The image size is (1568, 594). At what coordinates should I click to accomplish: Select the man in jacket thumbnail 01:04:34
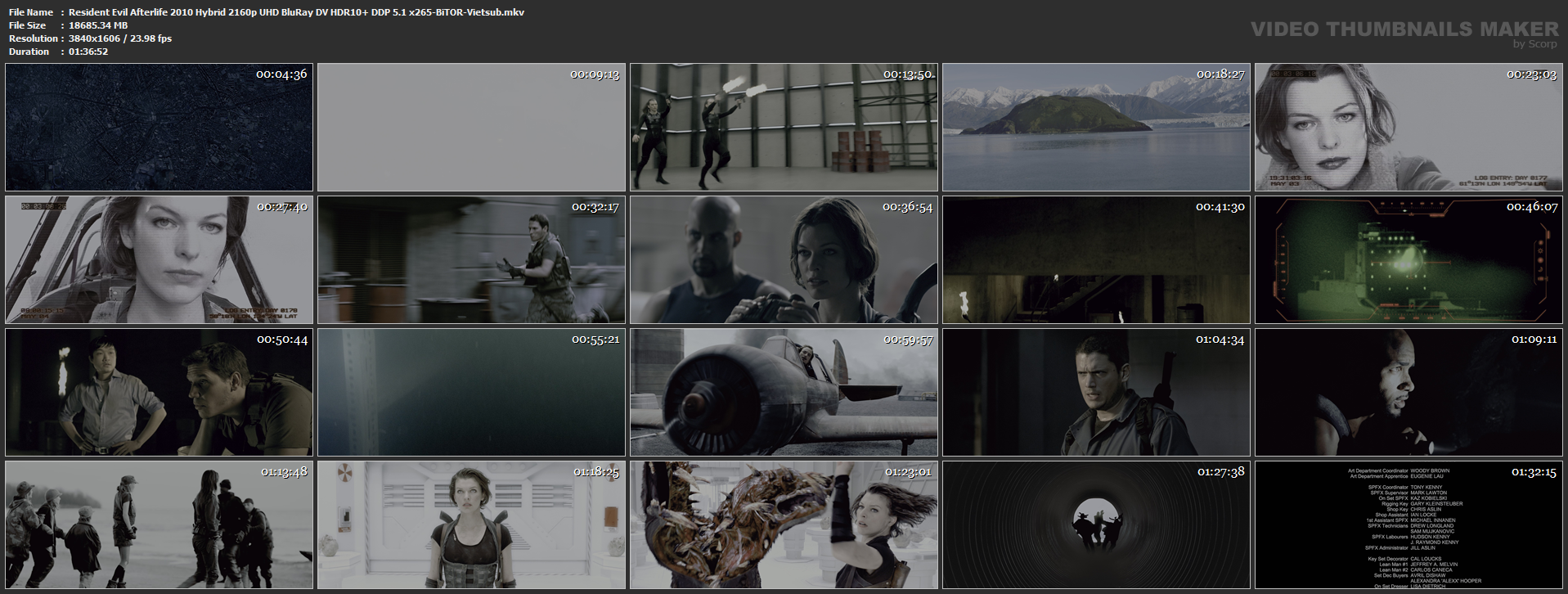(x=1096, y=392)
